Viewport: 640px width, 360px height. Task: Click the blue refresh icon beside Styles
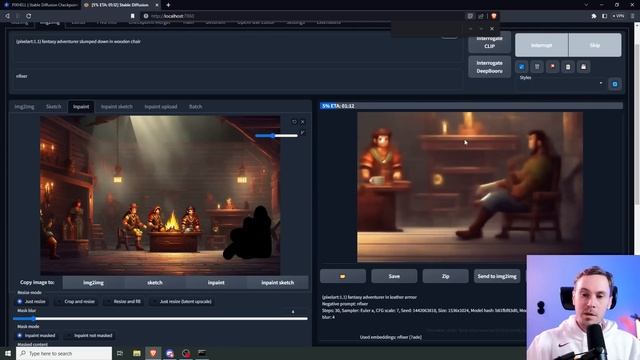pos(615,84)
